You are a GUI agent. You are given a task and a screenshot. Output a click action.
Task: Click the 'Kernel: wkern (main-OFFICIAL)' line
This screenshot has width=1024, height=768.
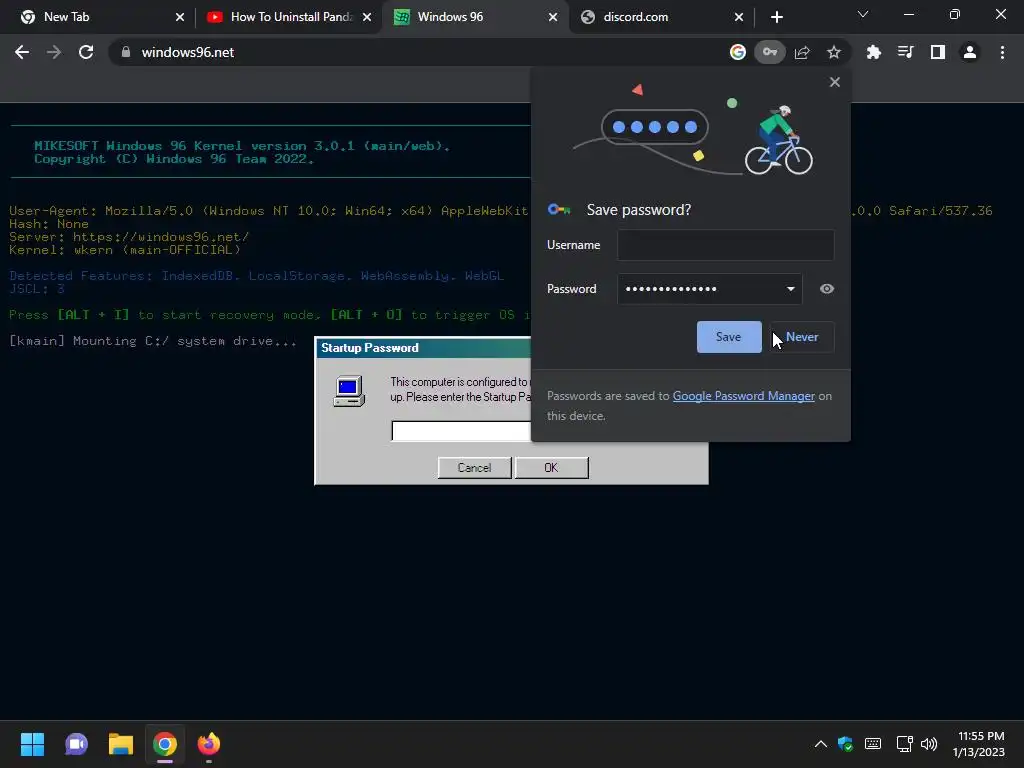click(125, 249)
